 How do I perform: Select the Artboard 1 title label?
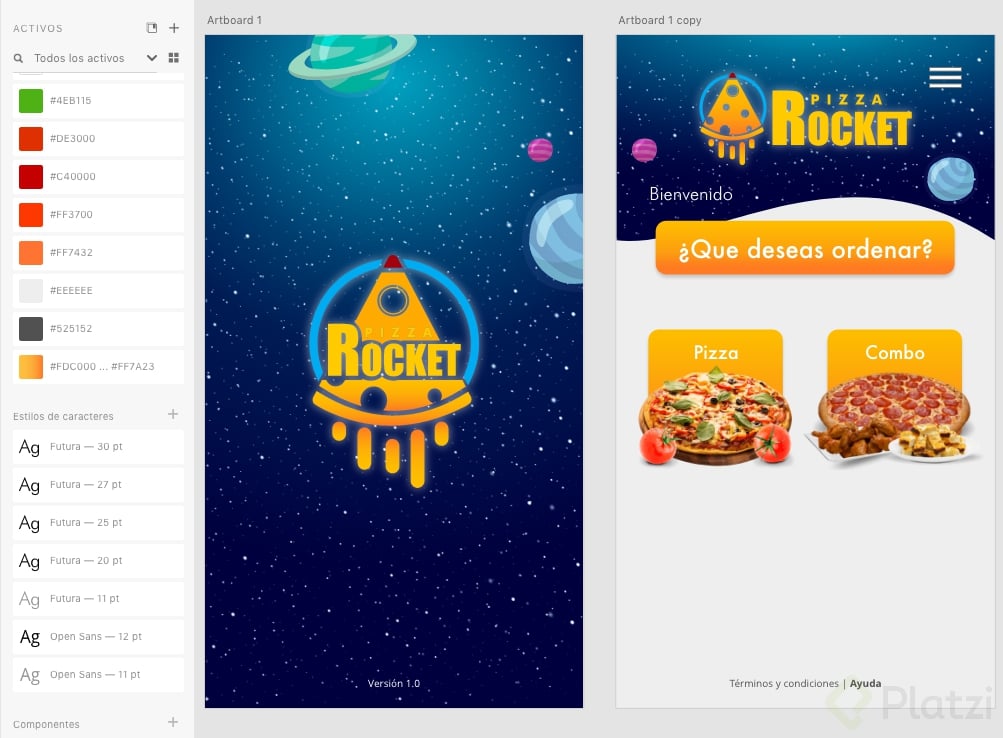click(234, 20)
